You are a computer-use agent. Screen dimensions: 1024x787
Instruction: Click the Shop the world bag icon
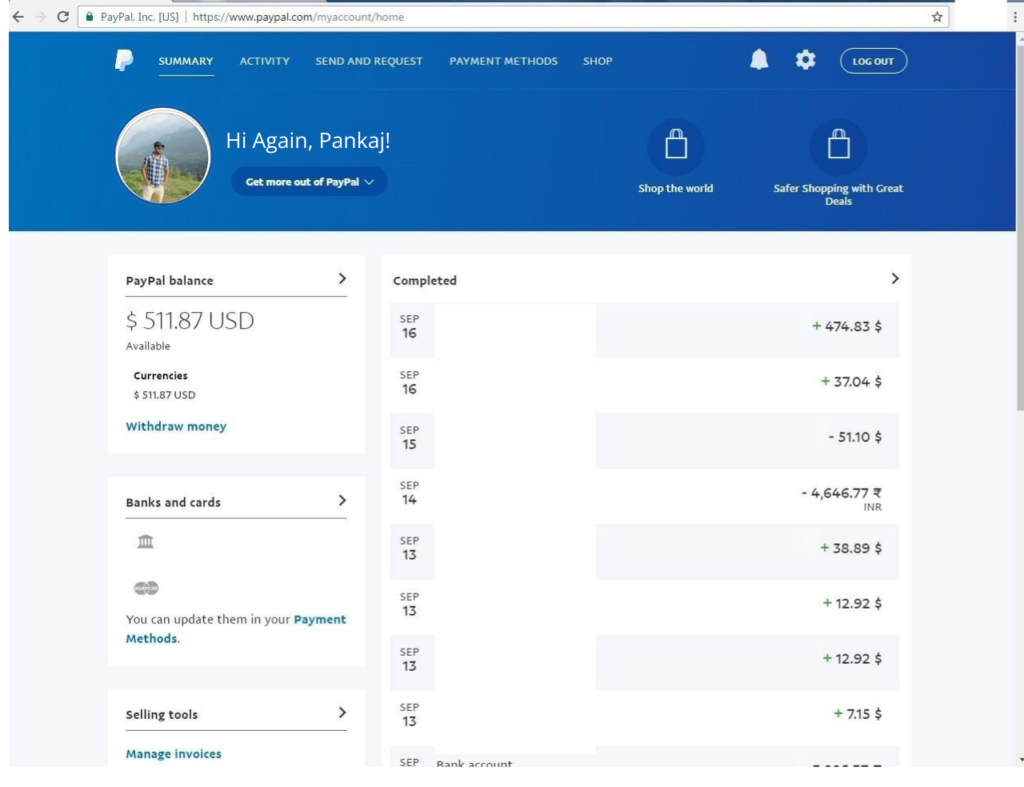pos(676,145)
